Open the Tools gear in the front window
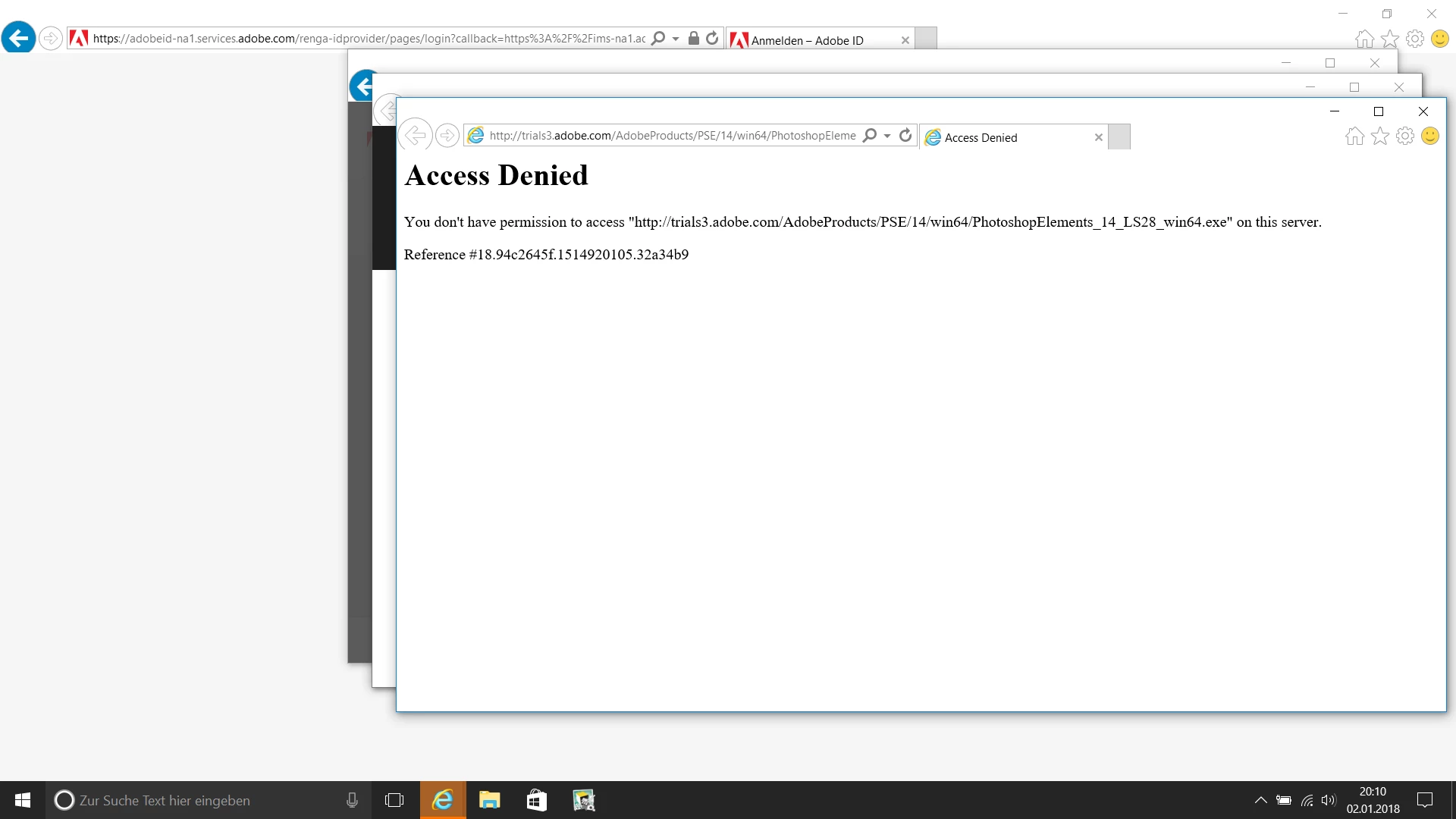This screenshot has height=819, width=1456. pyautogui.click(x=1405, y=136)
